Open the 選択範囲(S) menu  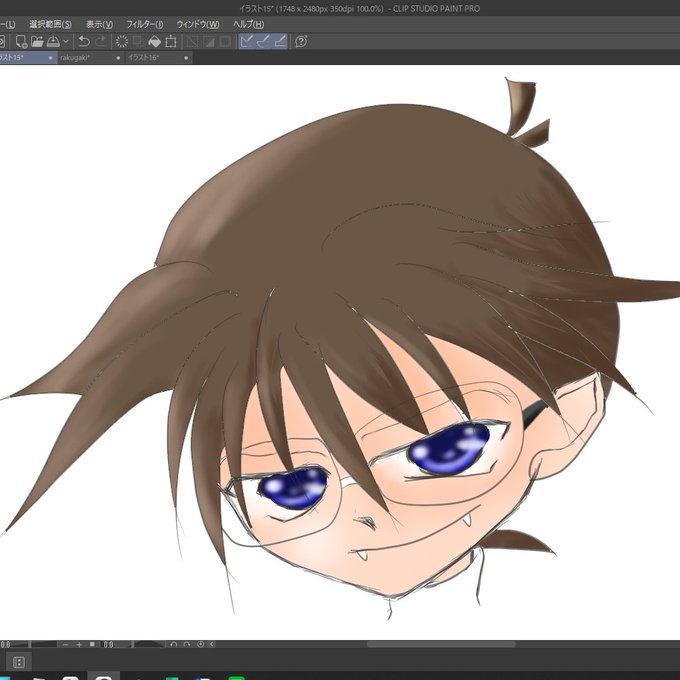click(x=50, y=24)
